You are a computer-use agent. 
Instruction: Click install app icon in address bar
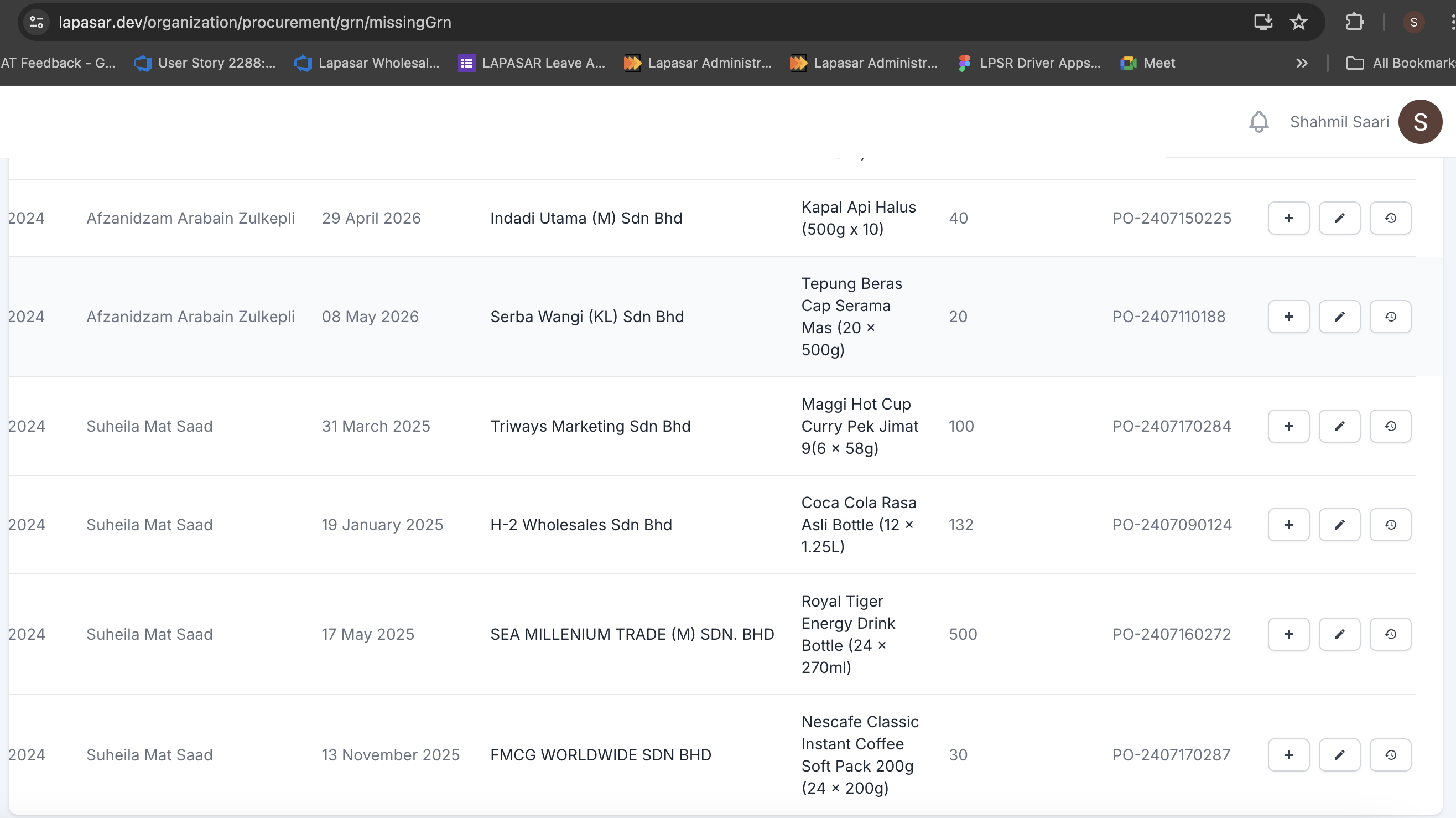(1263, 22)
